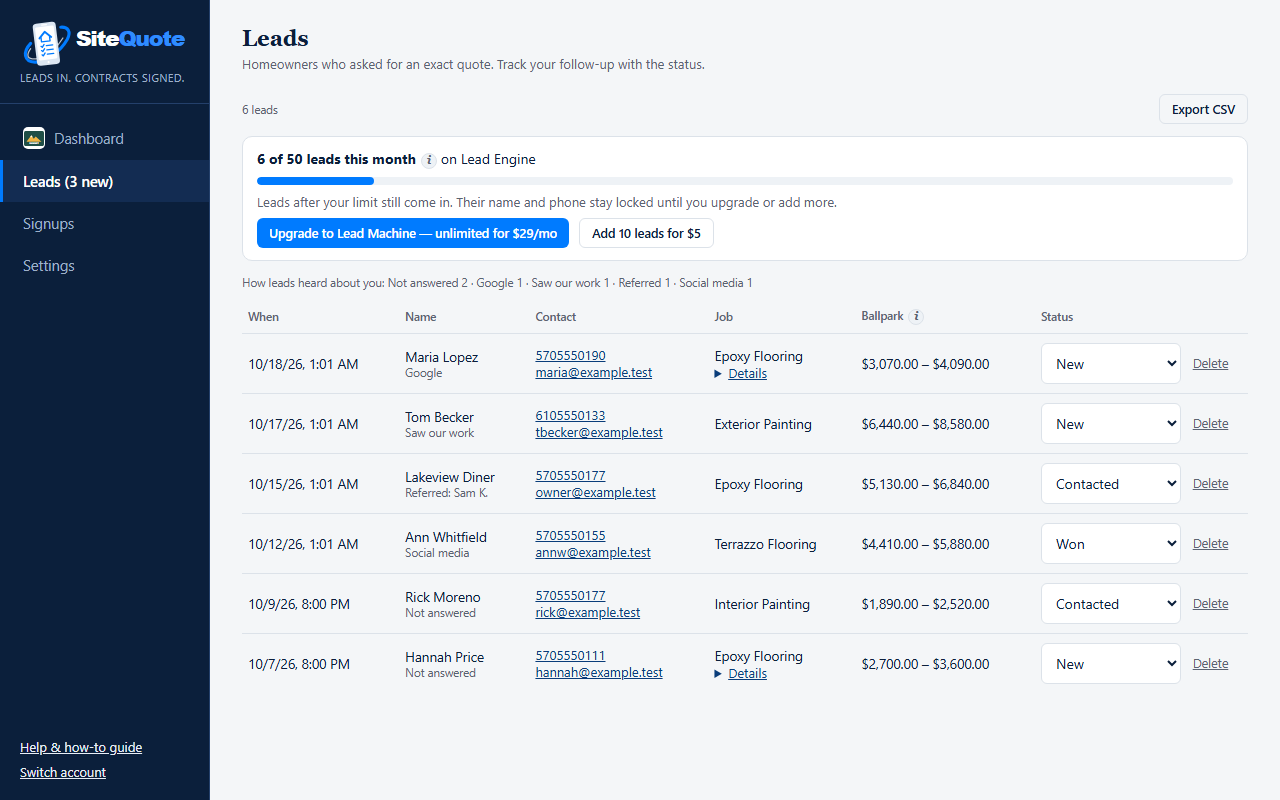1280x800 pixels.
Task: Click hannah@example.test email link
Action: pyautogui.click(x=599, y=673)
